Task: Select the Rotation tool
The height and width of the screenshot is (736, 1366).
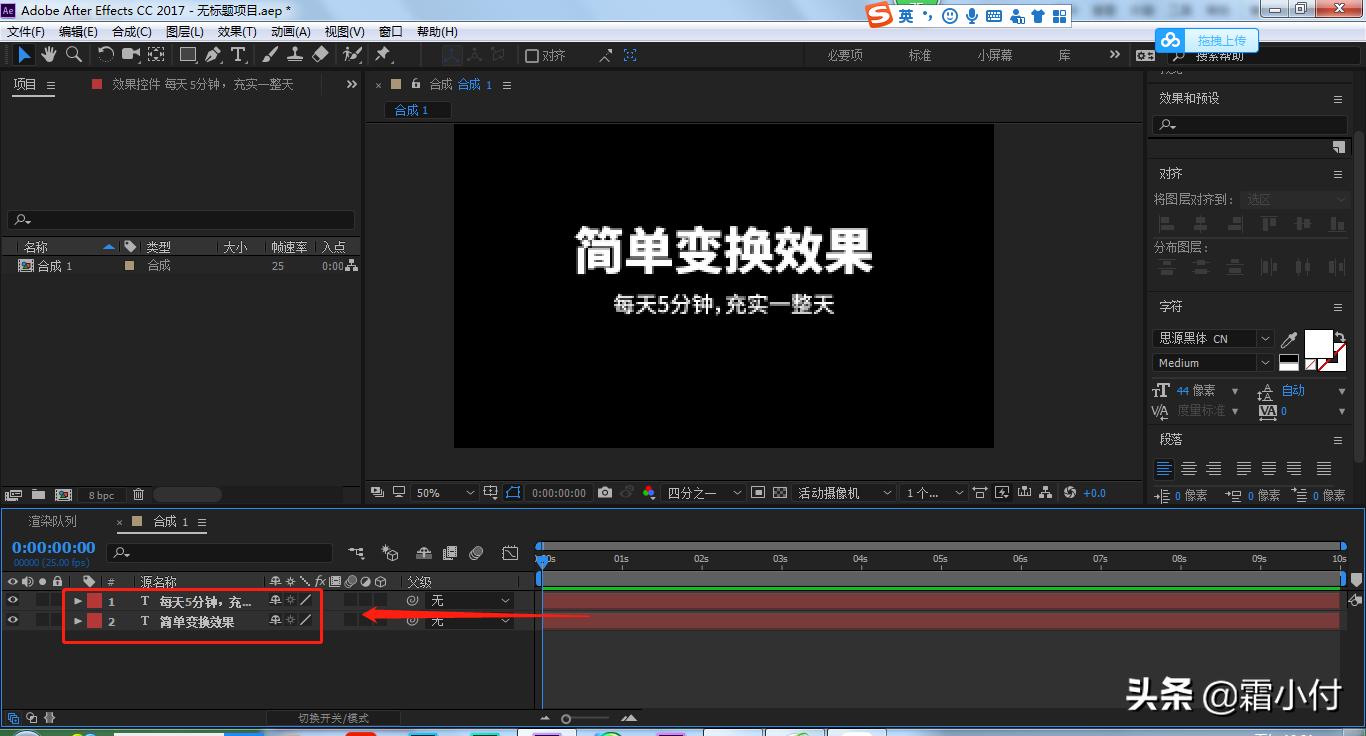Action: point(106,55)
